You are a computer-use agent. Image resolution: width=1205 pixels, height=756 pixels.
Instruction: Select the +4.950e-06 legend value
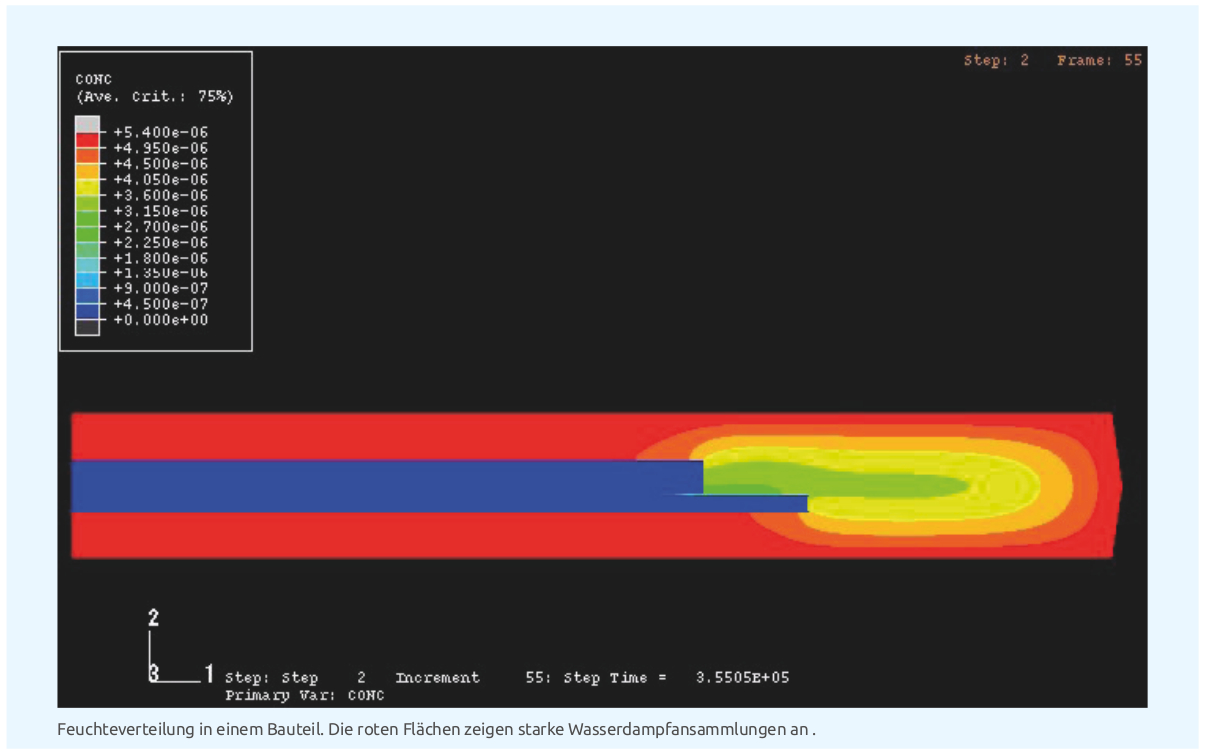(x=161, y=147)
